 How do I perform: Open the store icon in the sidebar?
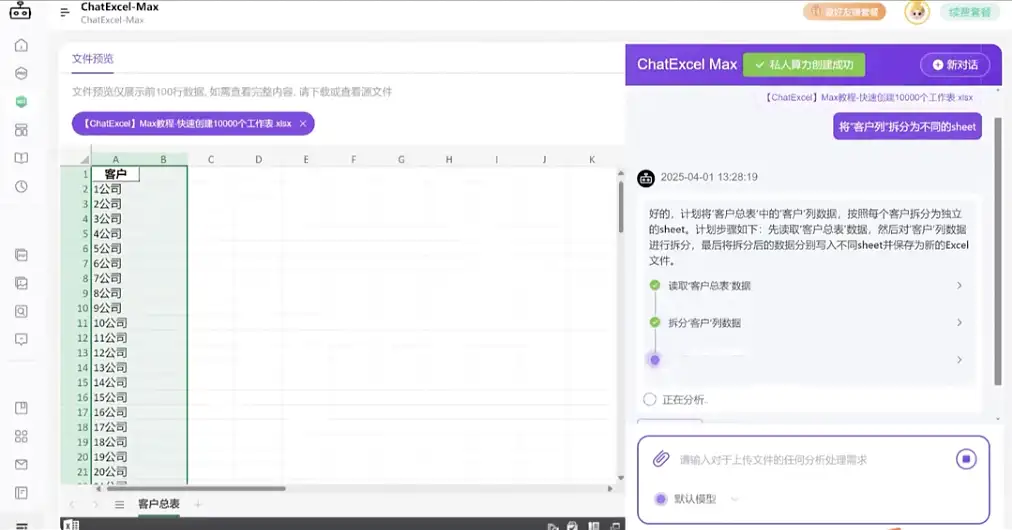(21, 130)
